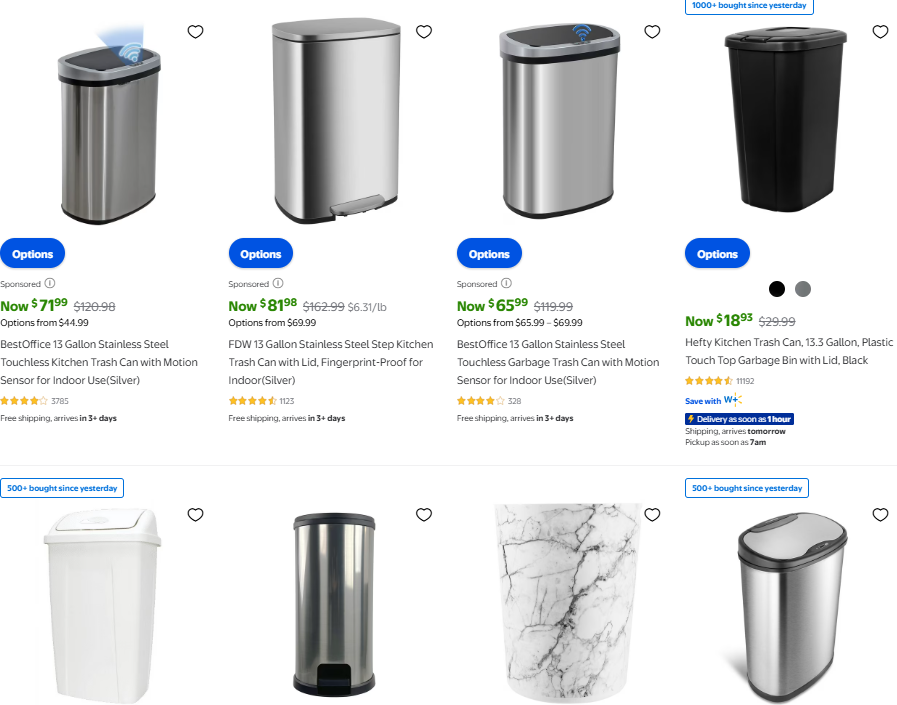Open sponsored info icon for $65.99 item
The width and height of the screenshot is (897, 705).
pyautogui.click(x=506, y=283)
